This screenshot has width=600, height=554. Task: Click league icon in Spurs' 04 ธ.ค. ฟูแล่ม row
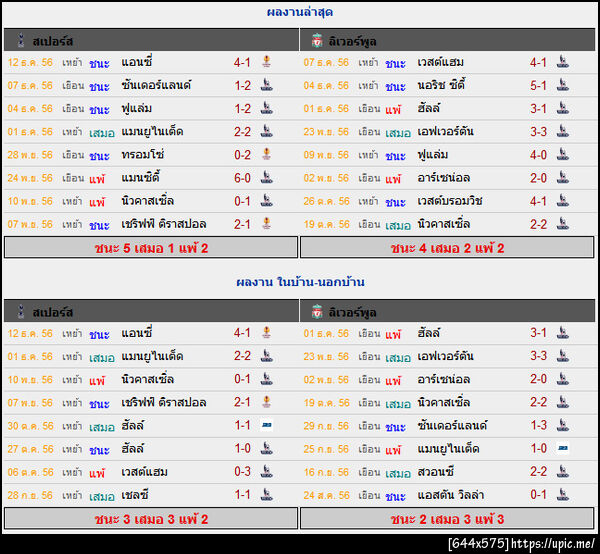266,108
